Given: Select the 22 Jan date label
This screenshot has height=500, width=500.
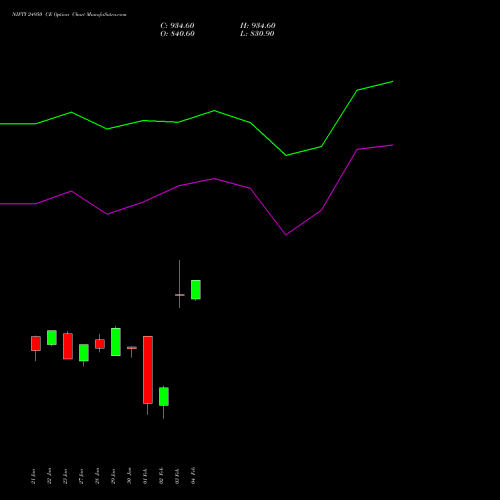Looking at the screenshot, I should [x=49, y=476].
